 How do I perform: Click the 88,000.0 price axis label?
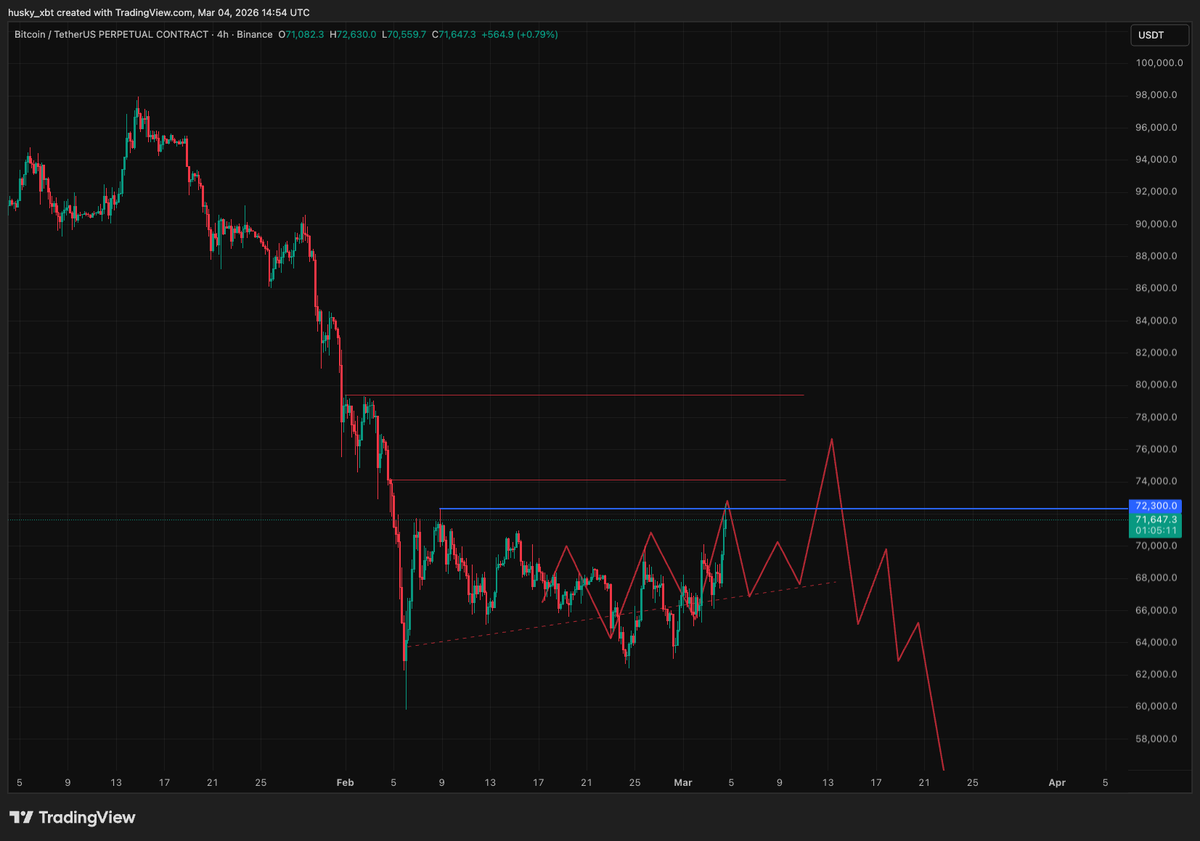point(1158,256)
